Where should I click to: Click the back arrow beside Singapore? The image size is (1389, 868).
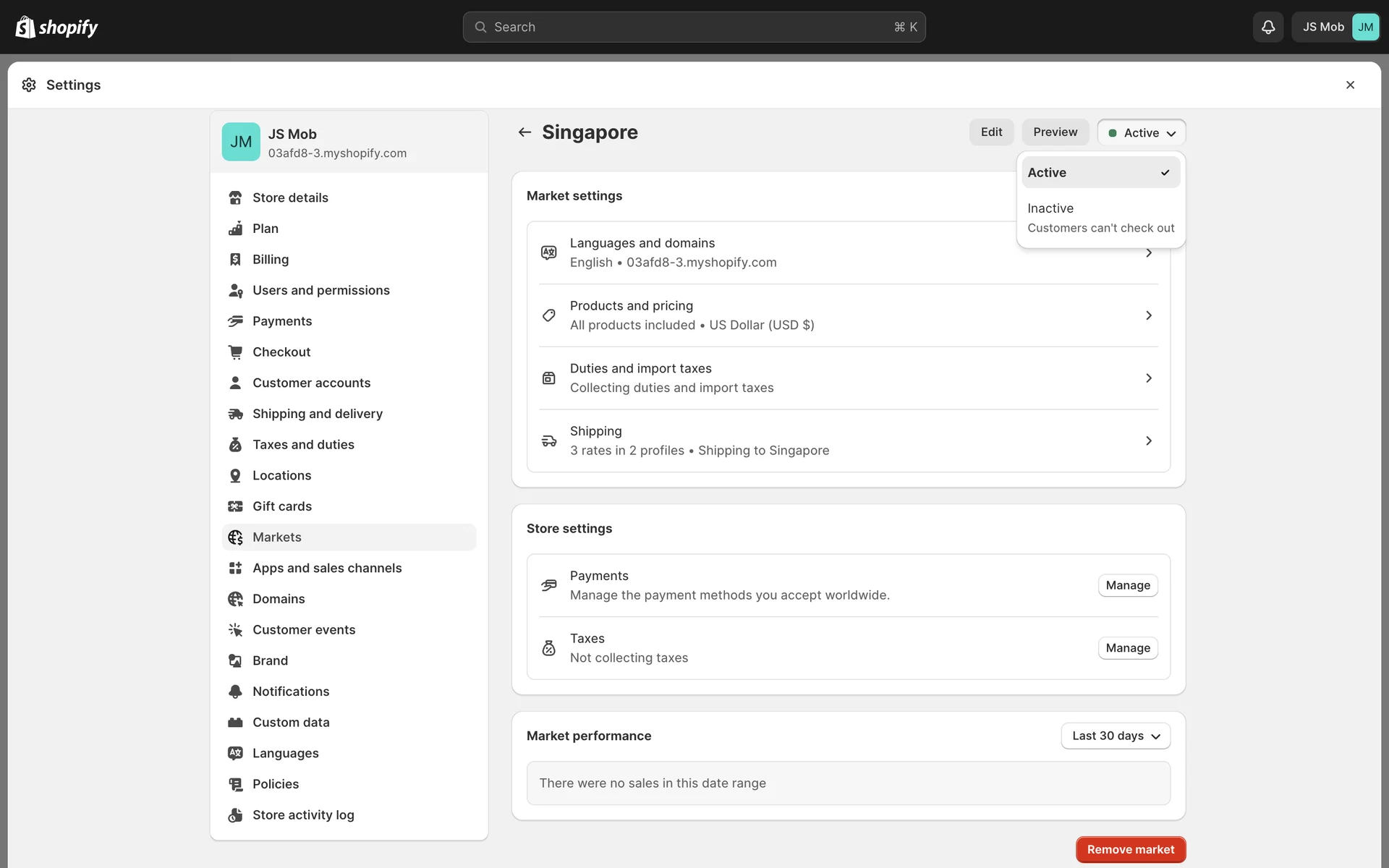click(x=524, y=132)
